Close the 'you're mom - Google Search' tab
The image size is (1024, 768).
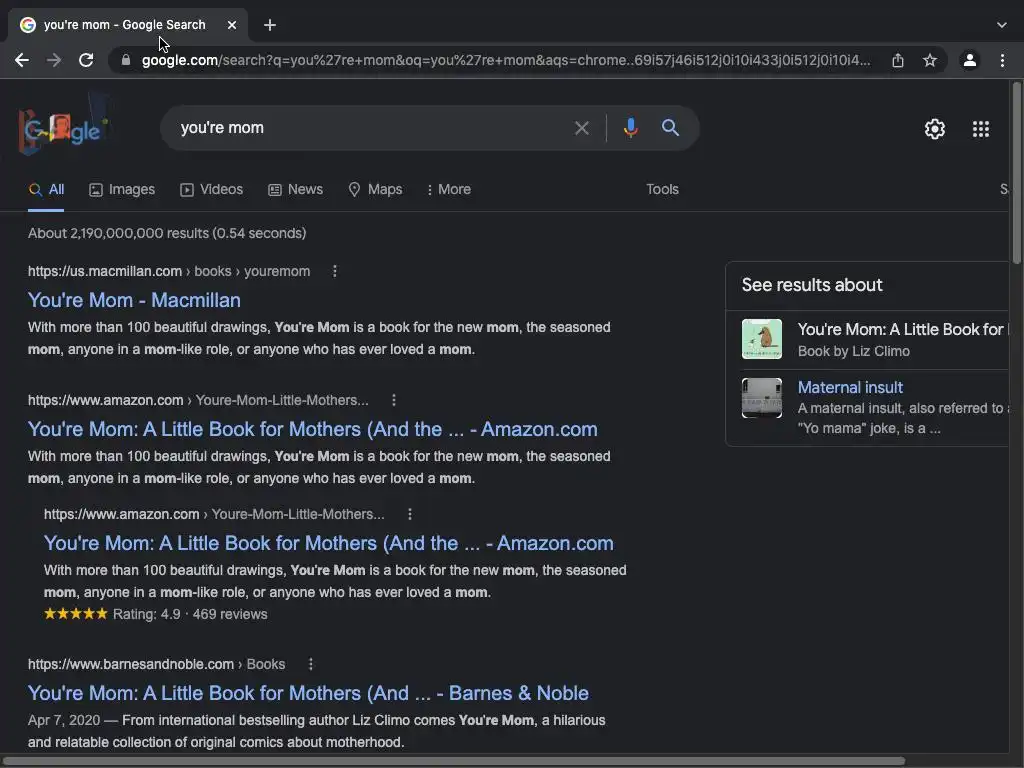click(x=232, y=25)
